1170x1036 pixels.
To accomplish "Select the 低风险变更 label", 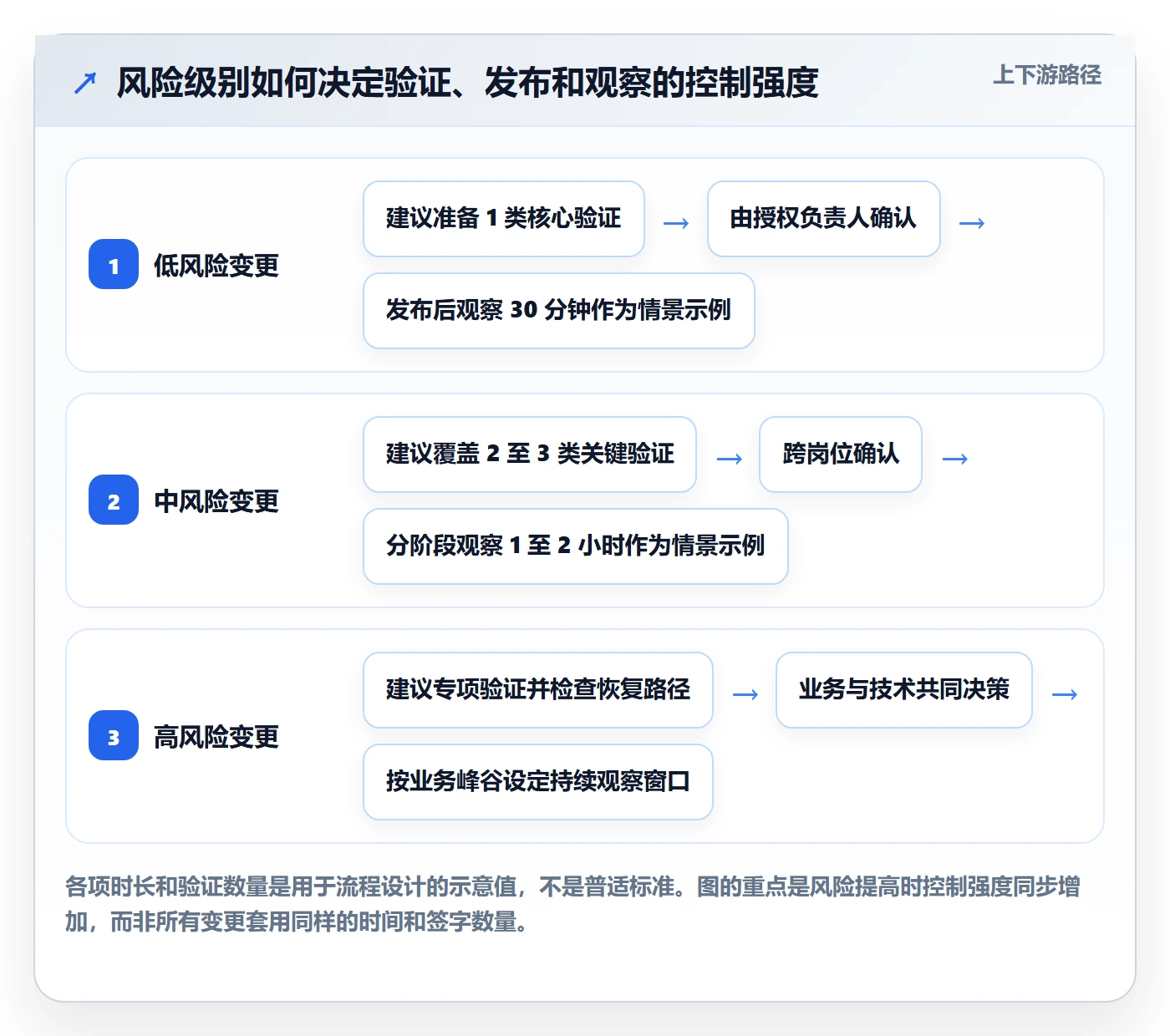I will pyautogui.click(x=216, y=266).
